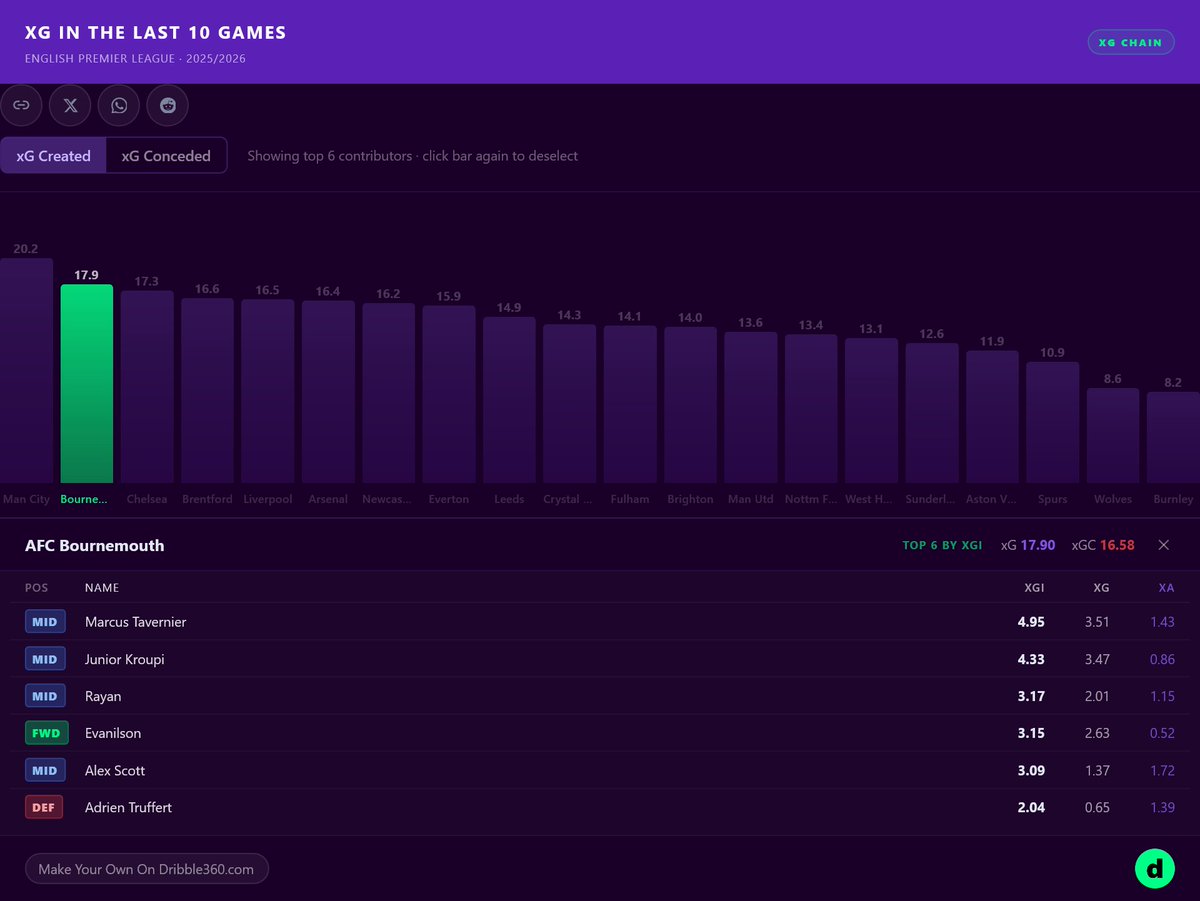This screenshot has width=1200, height=901.
Task: Select the Wolves bar
Action: 1113,436
